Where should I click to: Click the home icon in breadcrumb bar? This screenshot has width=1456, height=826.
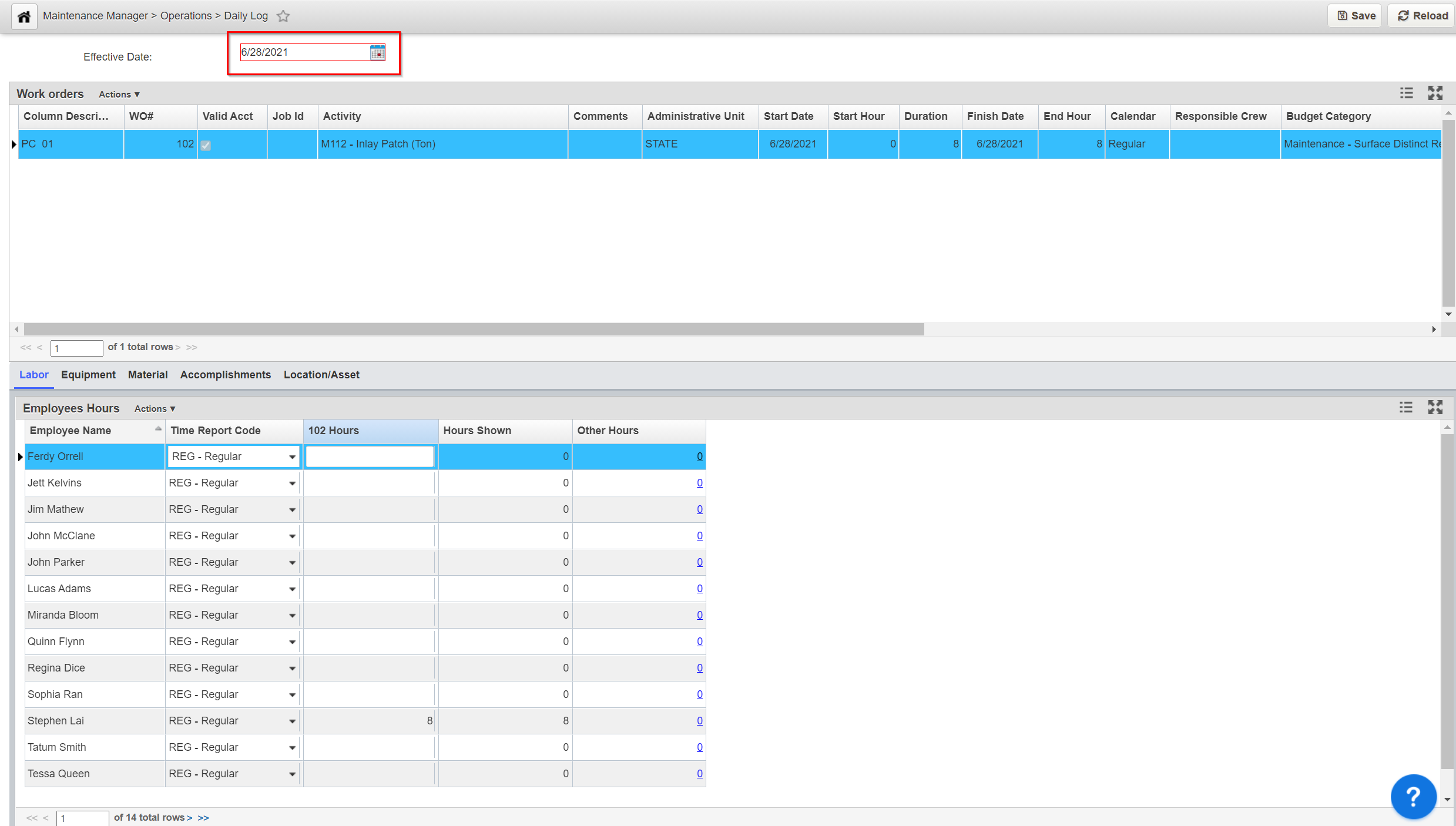(24, 16)
